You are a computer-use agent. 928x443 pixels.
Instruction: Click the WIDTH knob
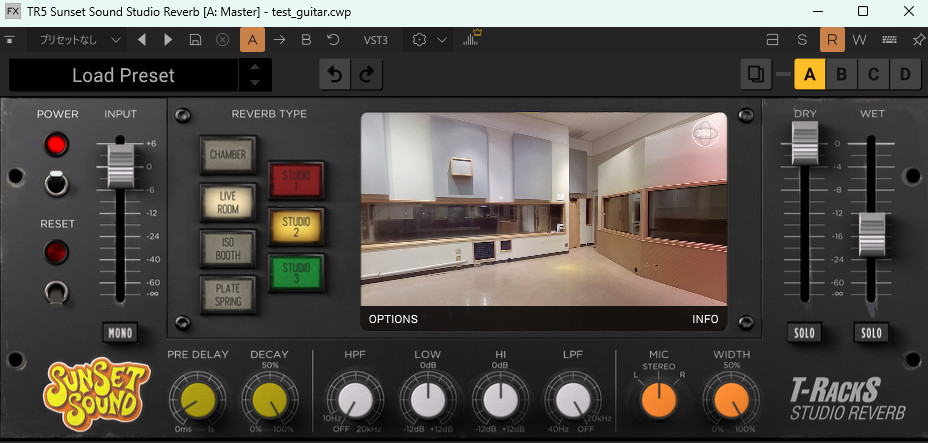732,400
